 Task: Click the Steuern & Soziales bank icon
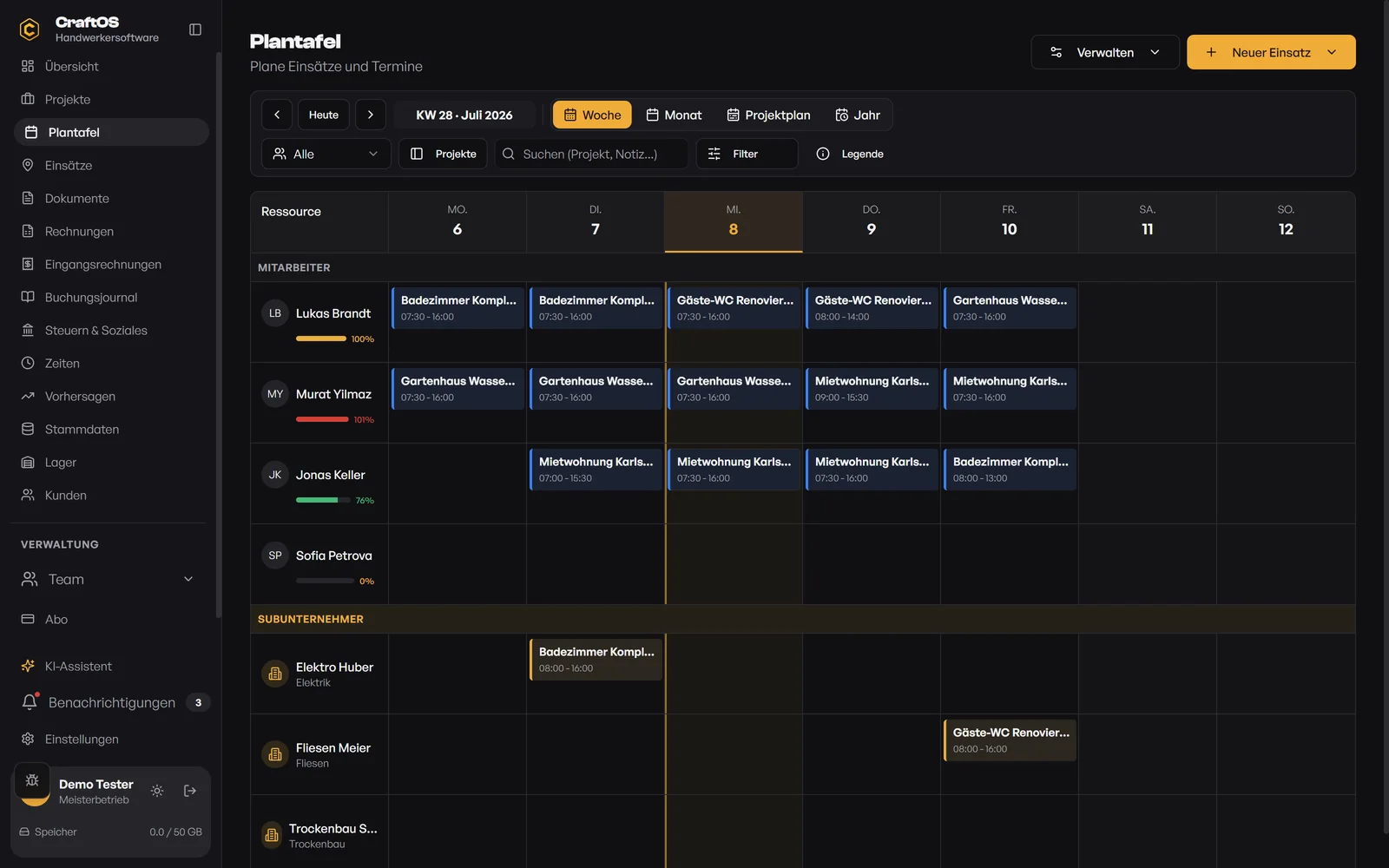tap(28, 330)
